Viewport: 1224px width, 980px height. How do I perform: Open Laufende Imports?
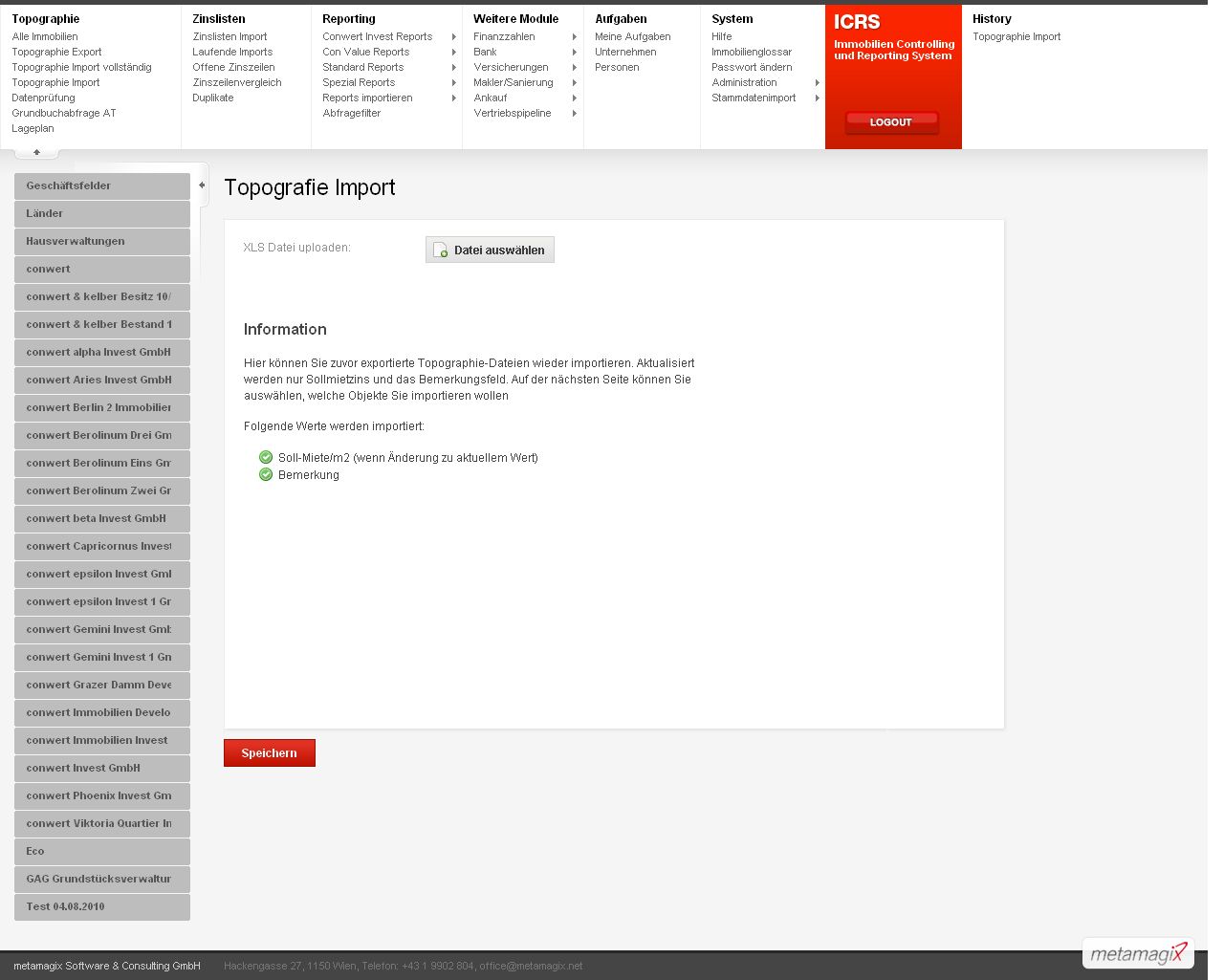tap(232, 52)
